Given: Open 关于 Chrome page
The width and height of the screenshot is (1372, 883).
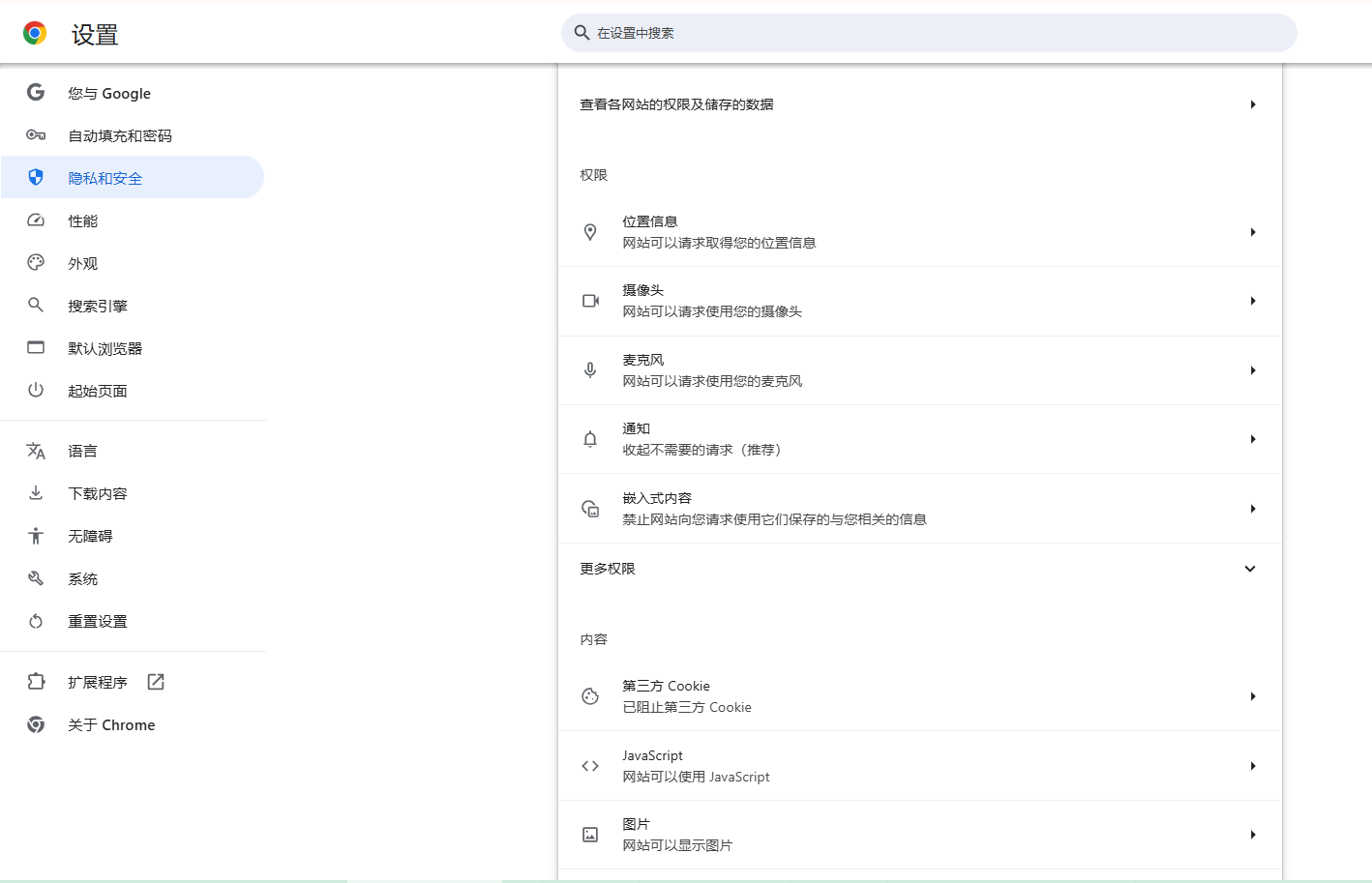Looking at the screenshot, I should 133,724.
